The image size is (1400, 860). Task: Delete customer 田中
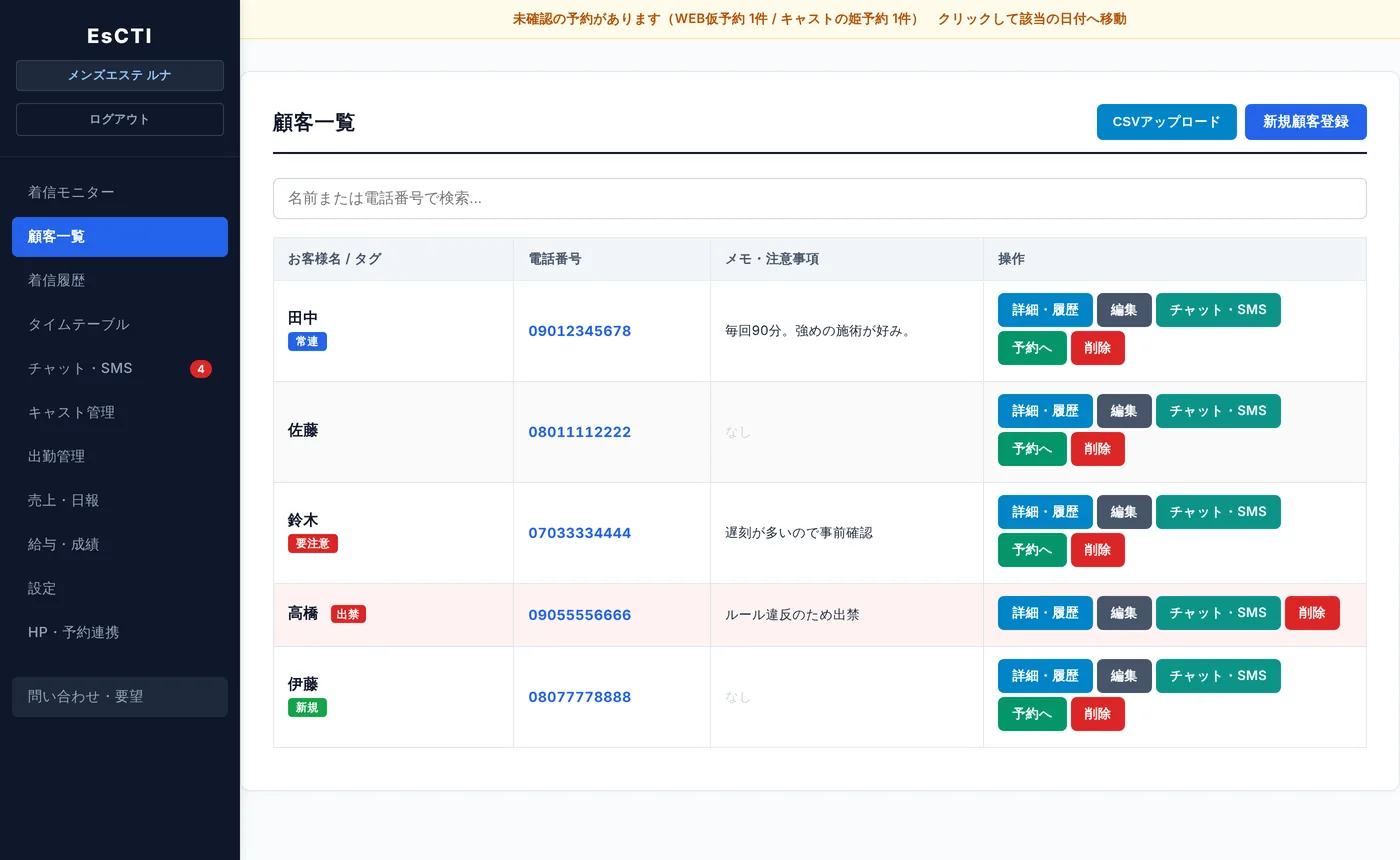click(x=1098, y=348)
